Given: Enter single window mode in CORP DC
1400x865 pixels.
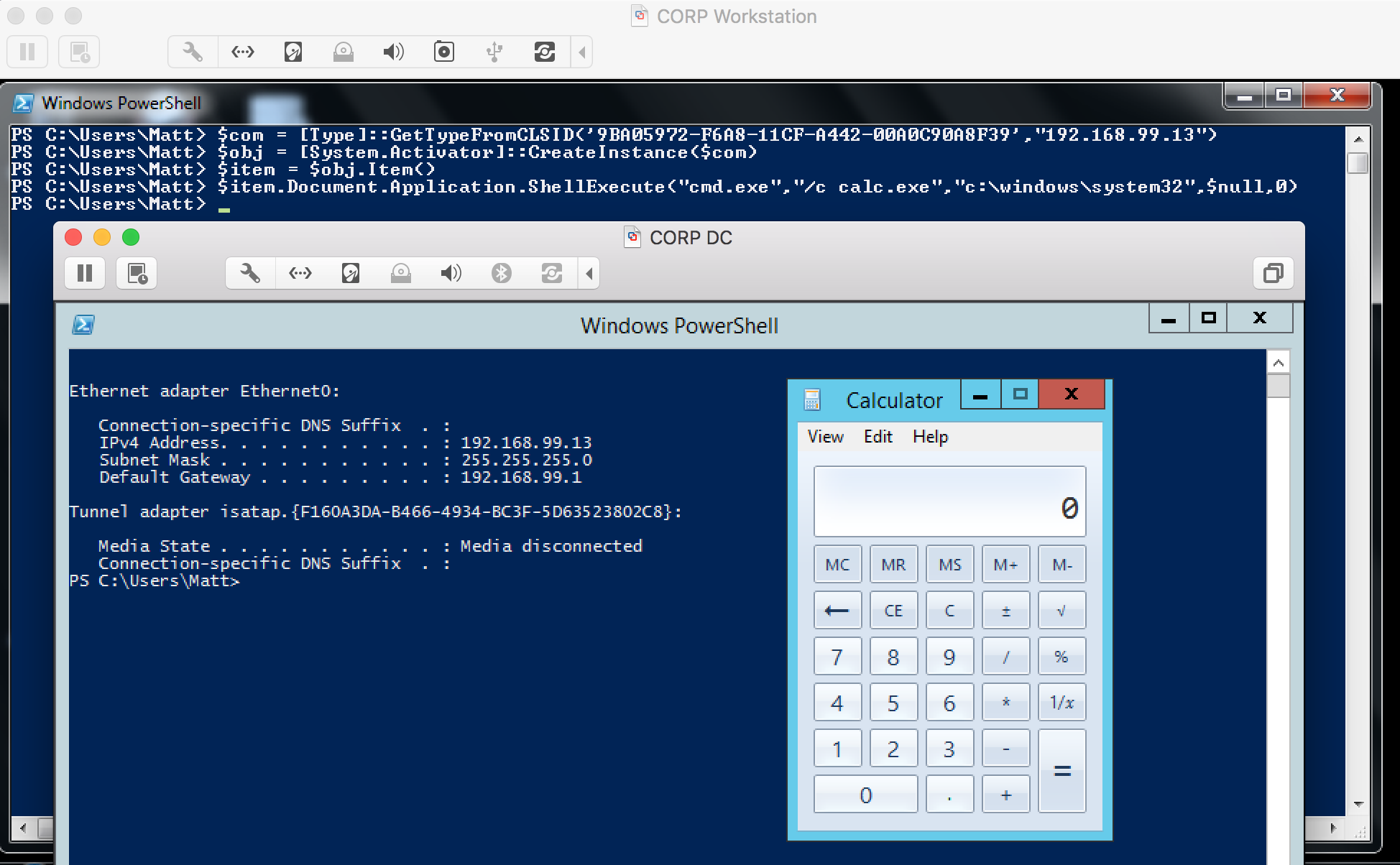Looking at the screenshot, I should click(1273, 273).
